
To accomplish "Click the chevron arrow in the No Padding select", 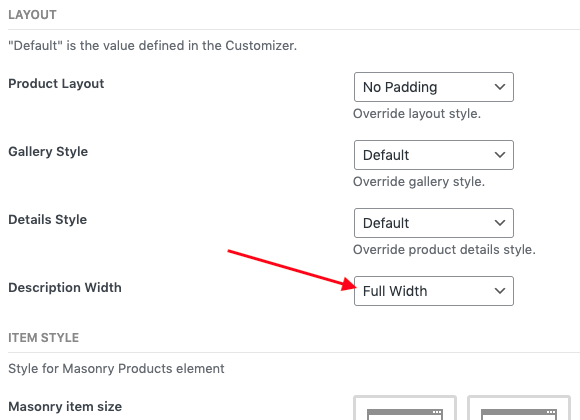I will click(500, 87).
